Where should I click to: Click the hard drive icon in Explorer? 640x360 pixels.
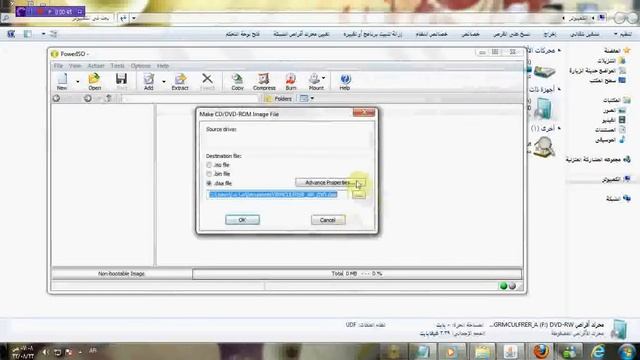[x=544, y=71]
